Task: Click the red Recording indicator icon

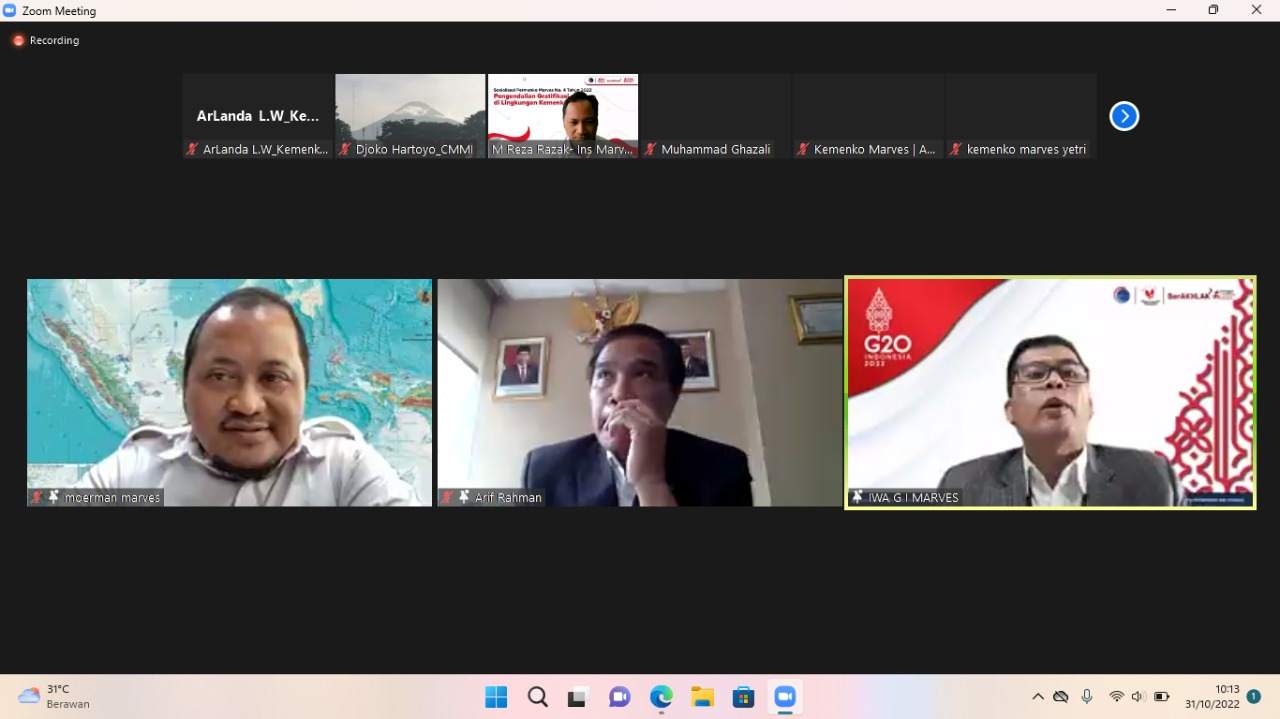Action: [x=18, y=40]
